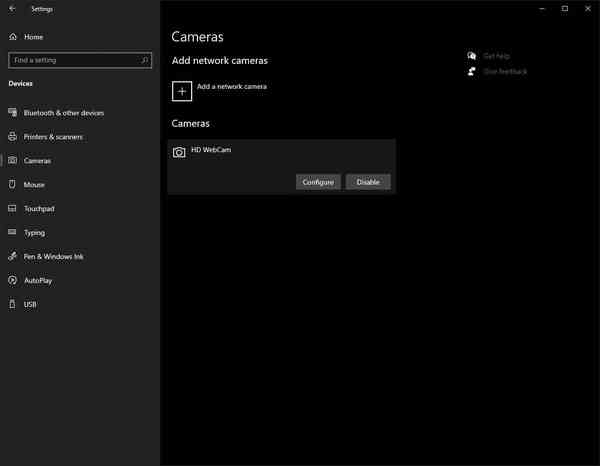Open the Mouse settings page
600x466 pixels.
(x=34, y=185)
